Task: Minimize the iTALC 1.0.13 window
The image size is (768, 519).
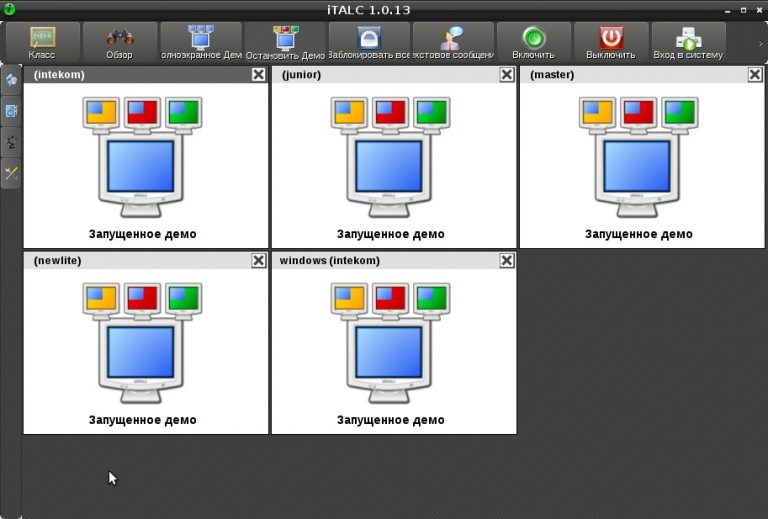Action: 727,10
